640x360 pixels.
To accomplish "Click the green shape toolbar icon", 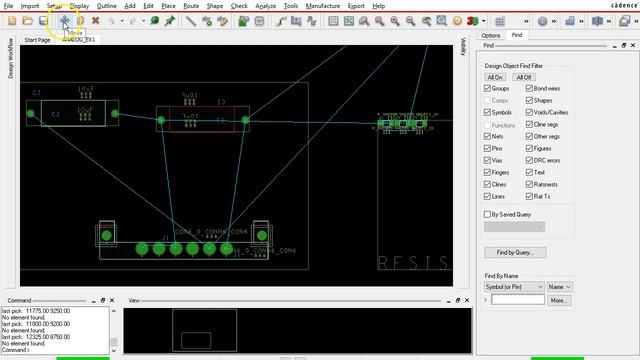I will [x=243, y=21].
